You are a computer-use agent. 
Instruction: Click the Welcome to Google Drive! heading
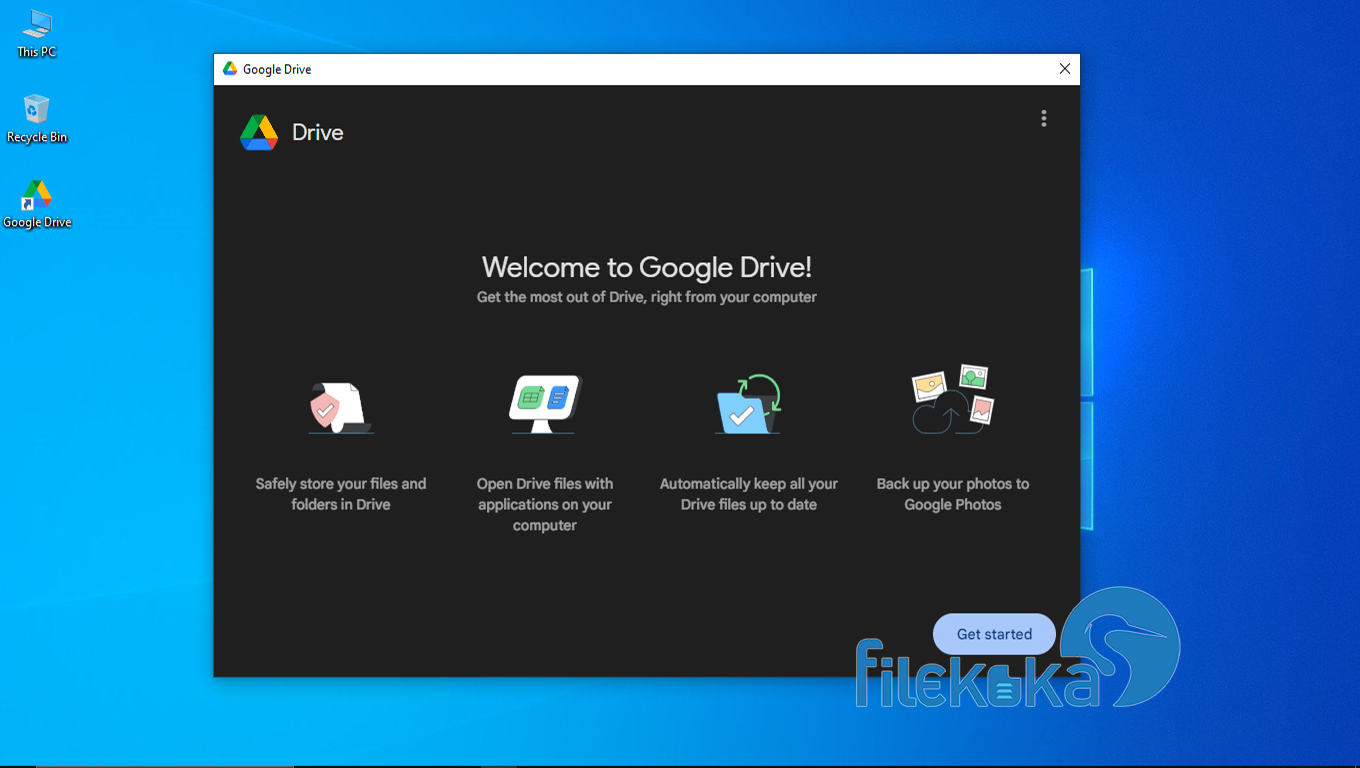[x=647, y=267]
